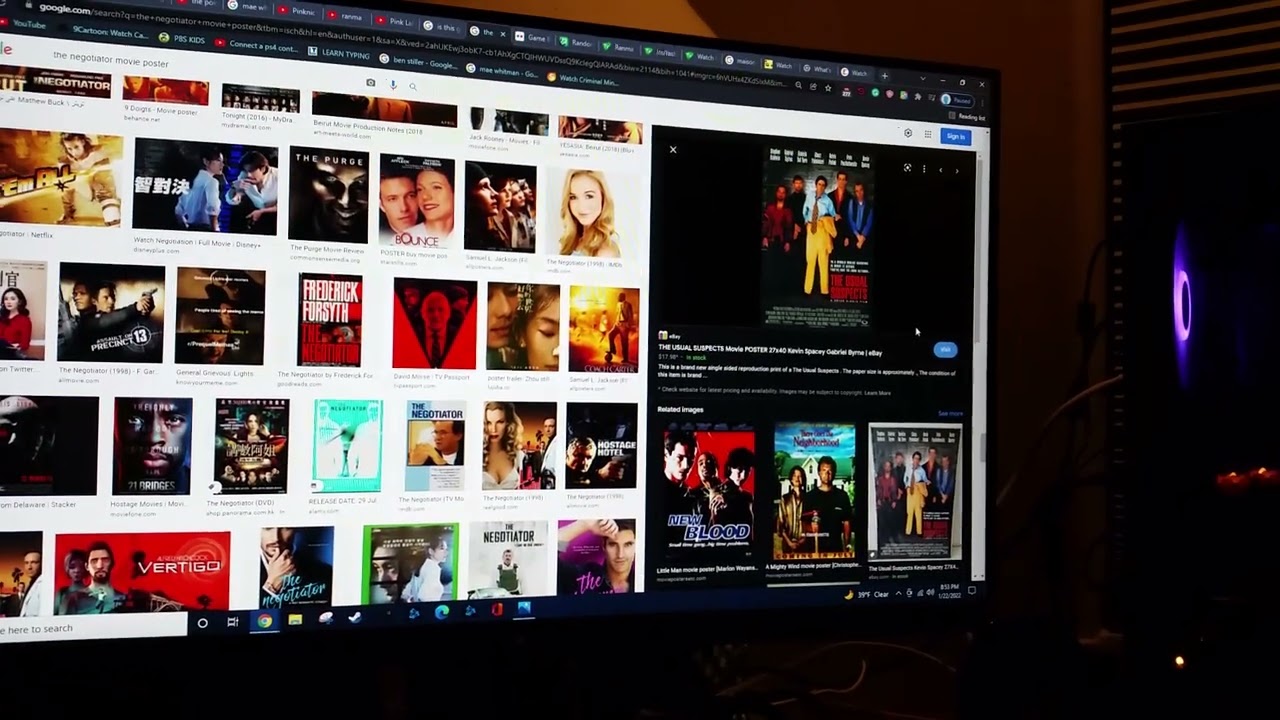Click the magnifier search button
1280x720 pixels.
coord(412,86)
